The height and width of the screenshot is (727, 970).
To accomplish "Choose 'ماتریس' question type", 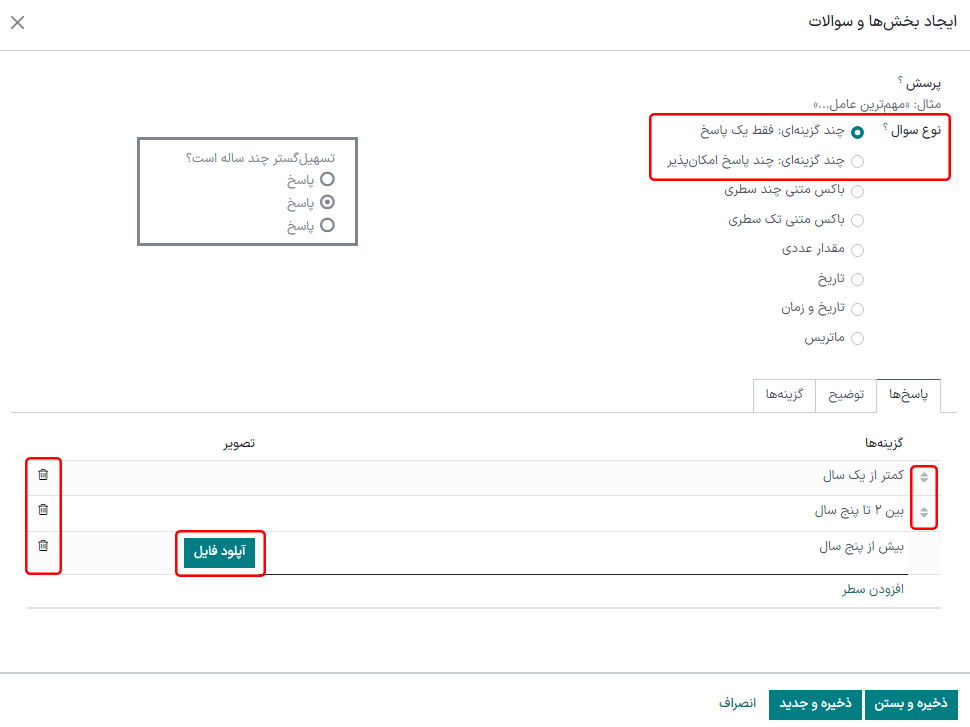I will 857,338.
